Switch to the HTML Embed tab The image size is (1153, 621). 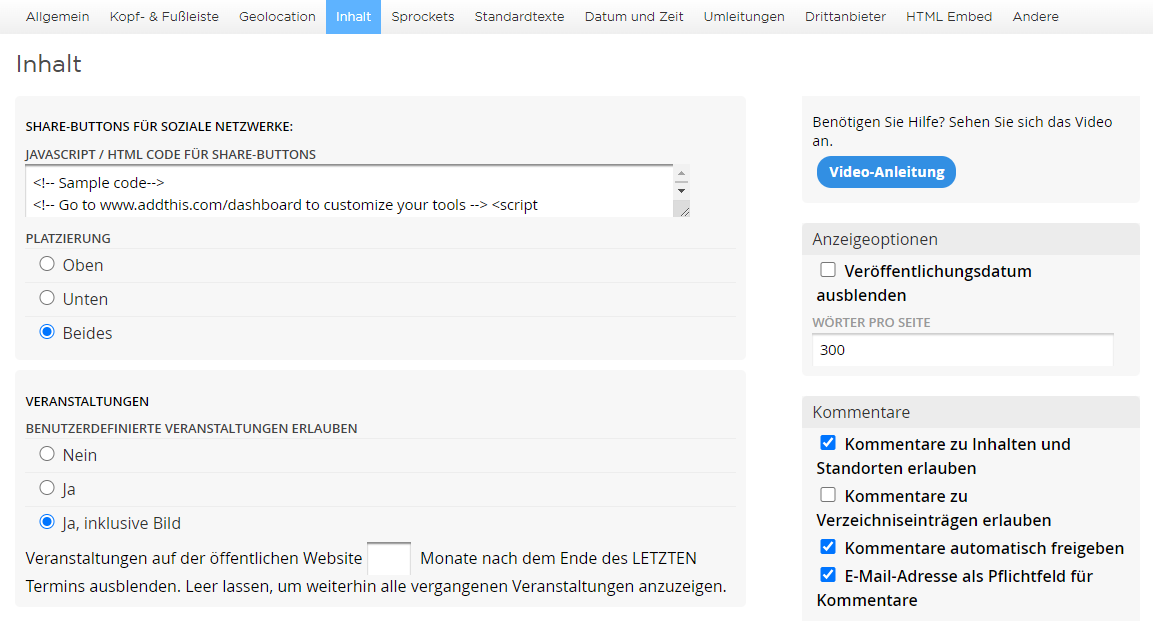(x=949, y=16)
